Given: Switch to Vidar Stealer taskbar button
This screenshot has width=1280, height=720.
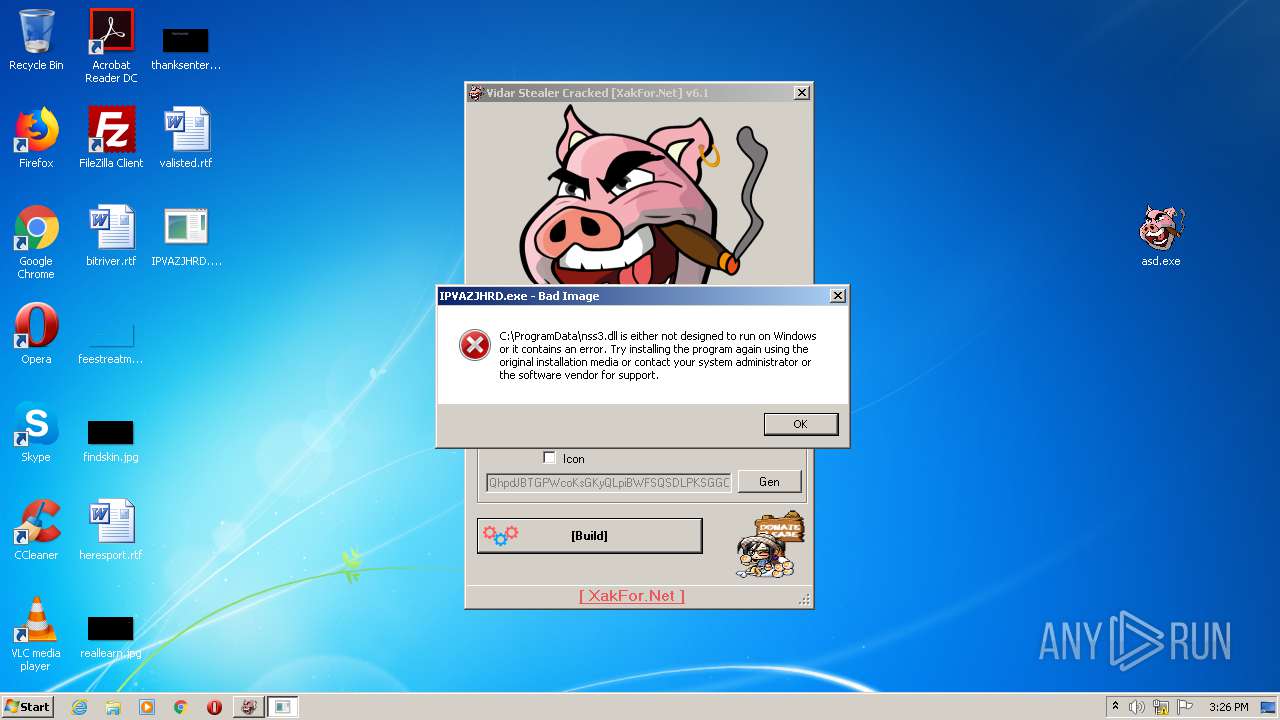Looking at the screenshot, I should coord(248,707).
